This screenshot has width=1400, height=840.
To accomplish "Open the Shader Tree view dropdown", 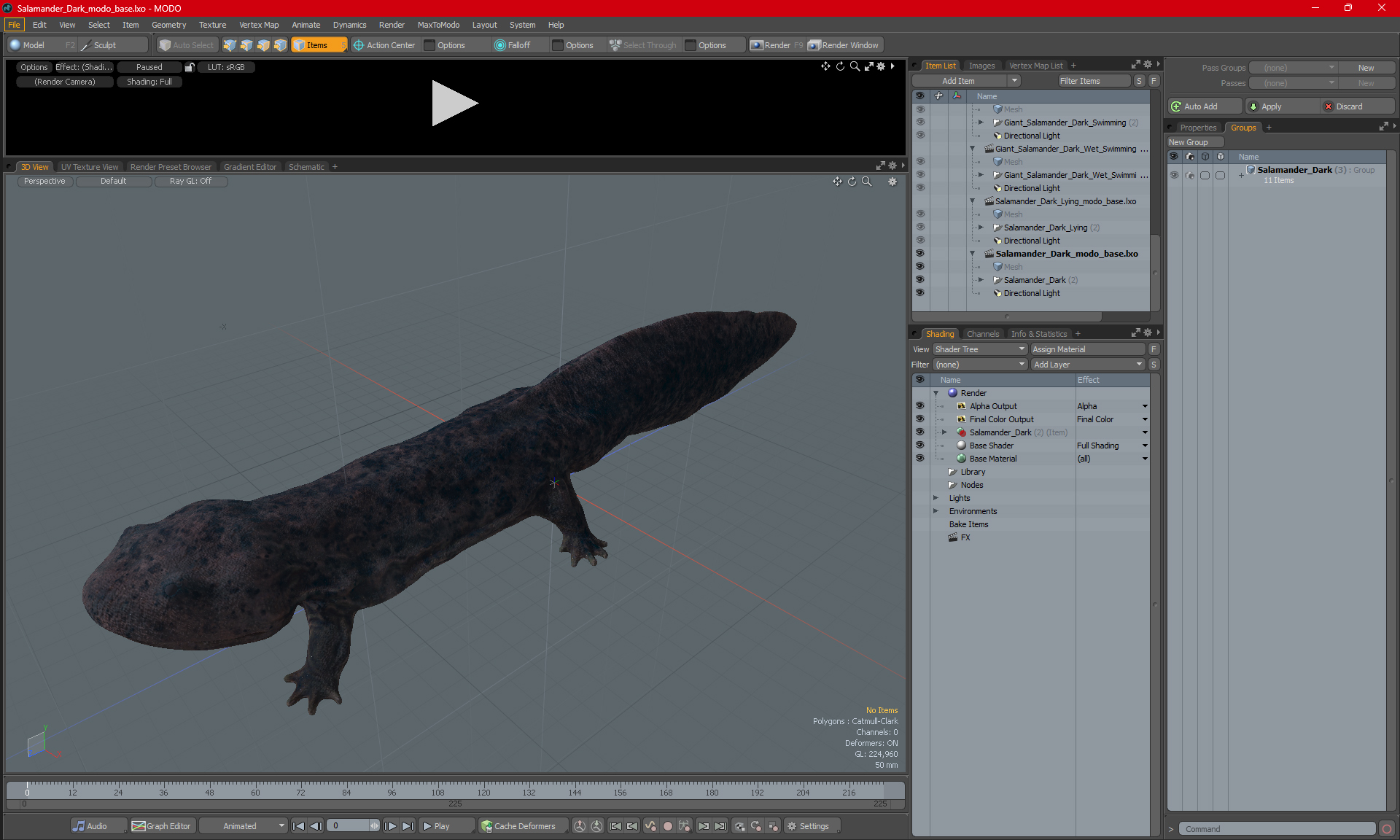I will point(980,349).
